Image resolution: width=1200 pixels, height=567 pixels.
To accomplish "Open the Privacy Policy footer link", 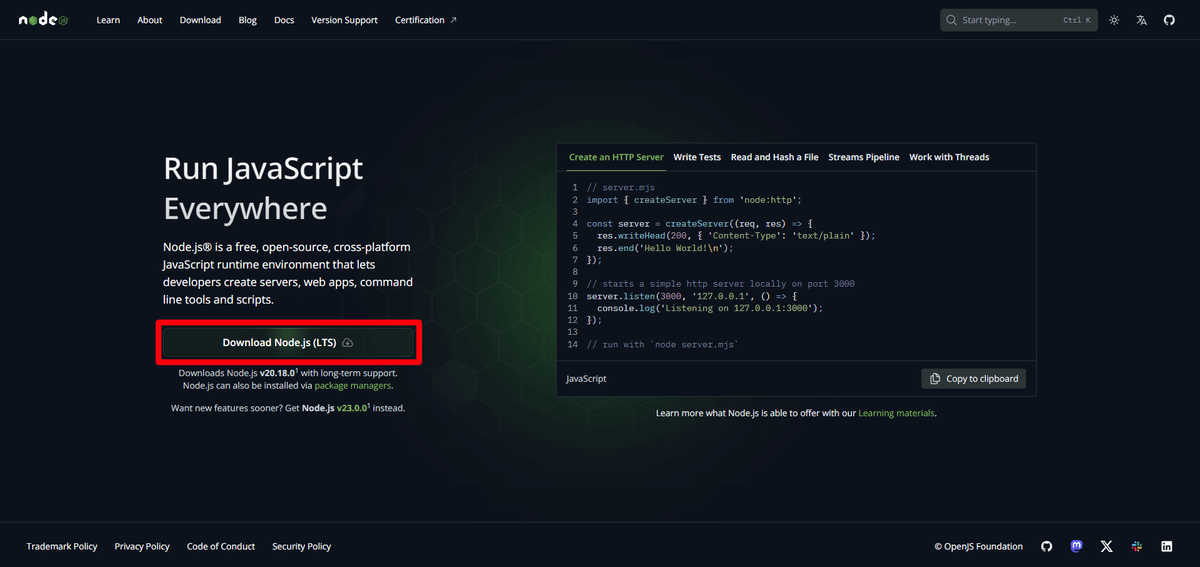I will coord(142,547).
